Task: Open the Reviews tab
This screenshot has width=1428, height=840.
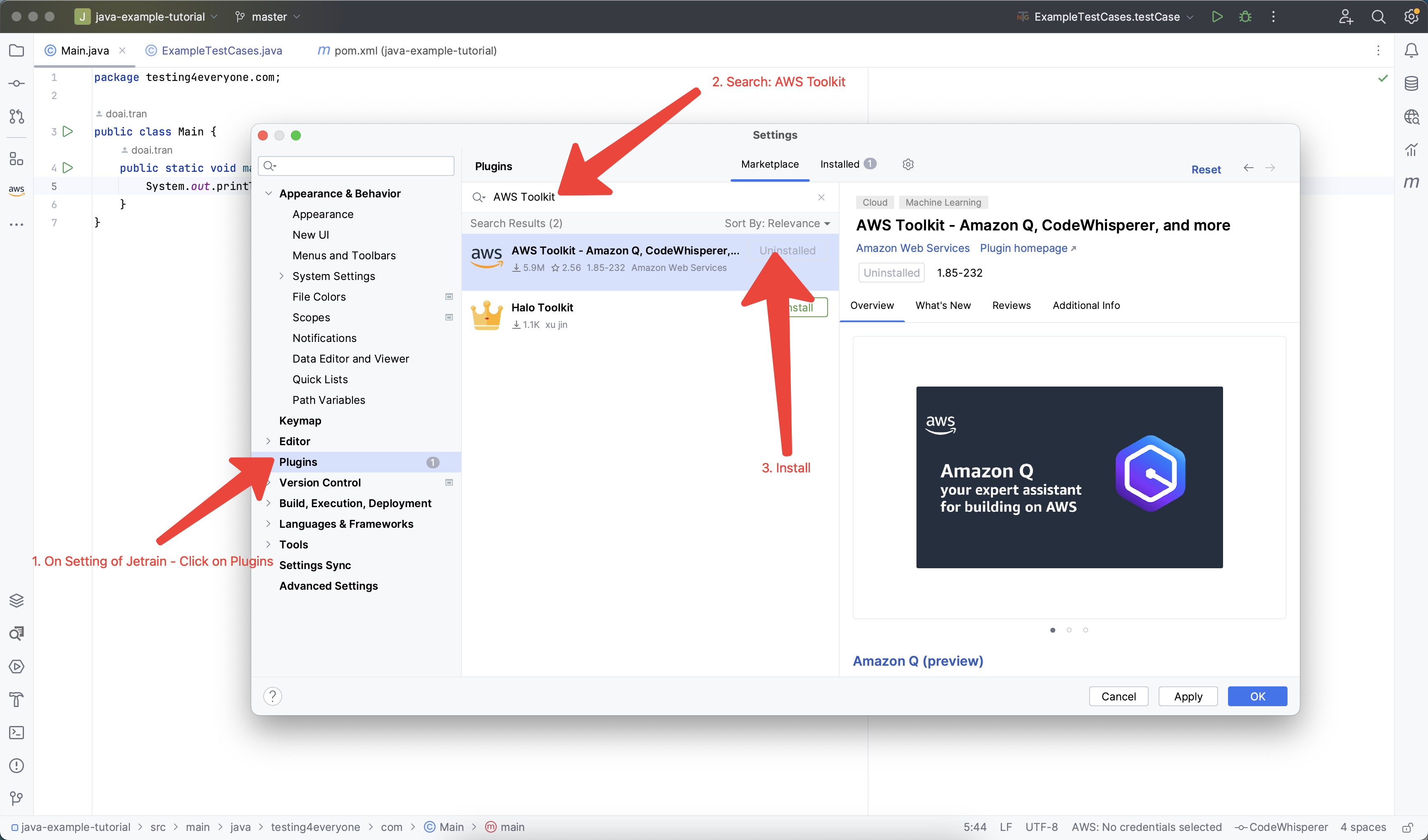Action: (1011, 305)
